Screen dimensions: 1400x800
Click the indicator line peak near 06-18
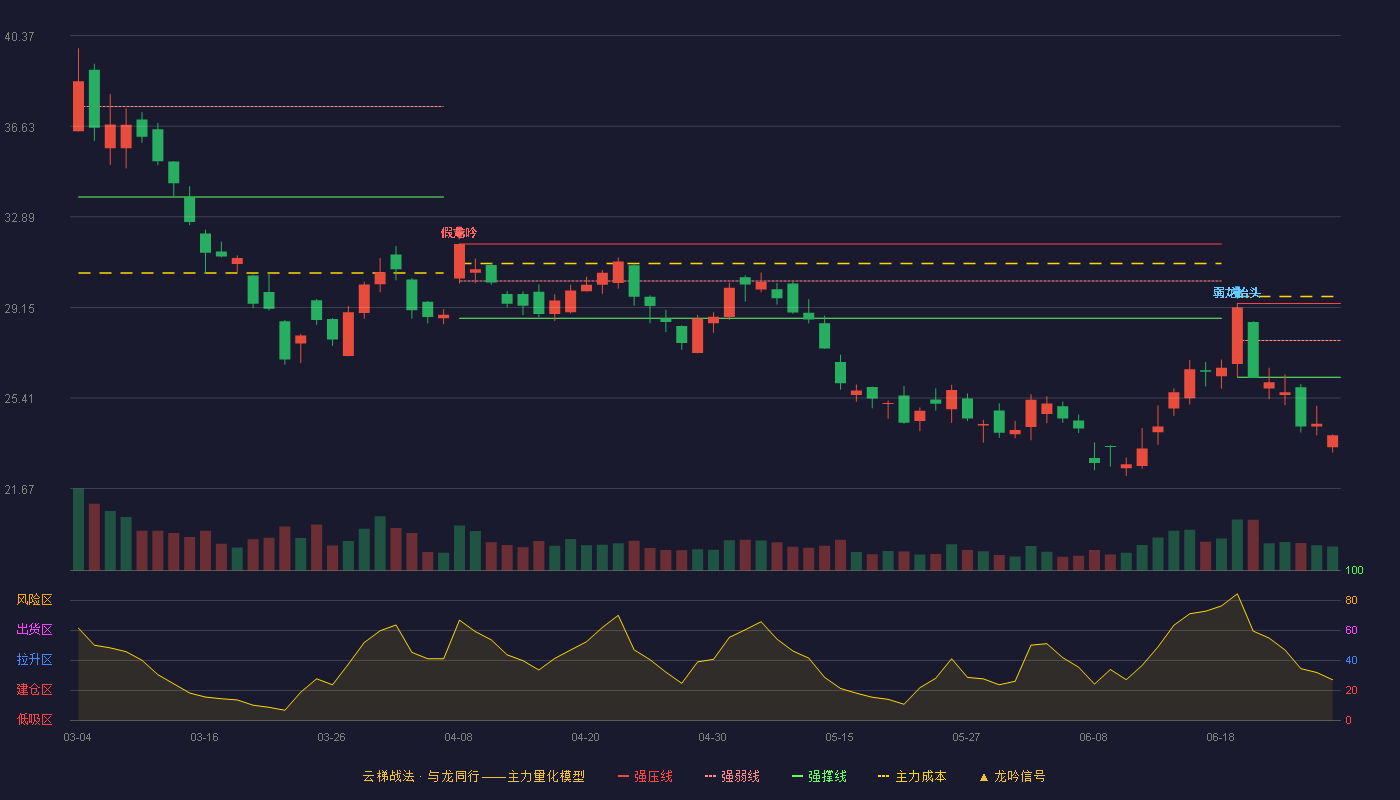[x=1237, y=594]
